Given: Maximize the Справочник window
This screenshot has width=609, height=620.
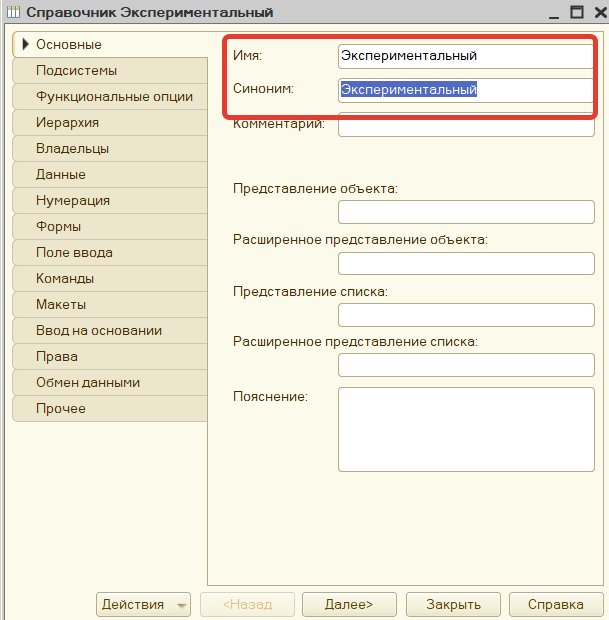Looking at the screenshot, I should click(577, 12).
